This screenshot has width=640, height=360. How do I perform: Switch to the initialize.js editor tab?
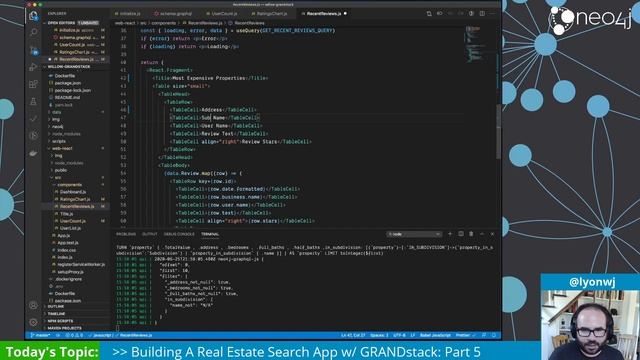[130, 13]
